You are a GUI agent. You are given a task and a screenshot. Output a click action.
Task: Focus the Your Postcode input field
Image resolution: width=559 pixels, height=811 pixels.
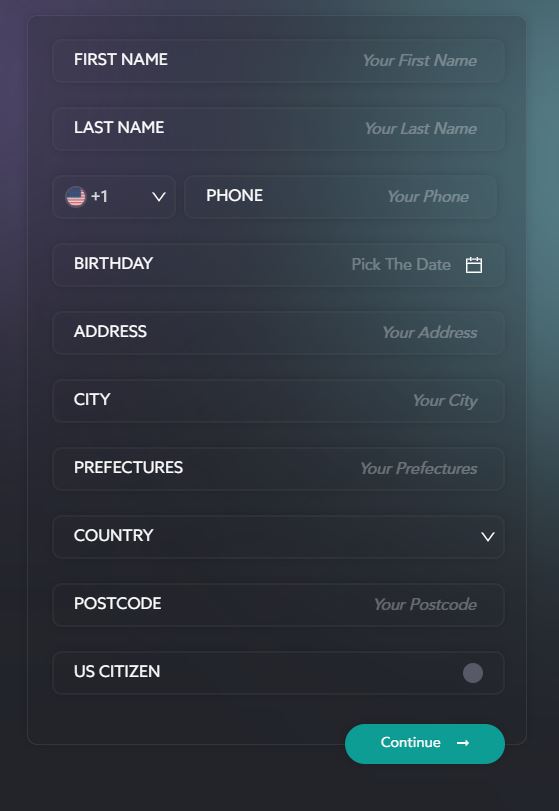click(278, 605)
